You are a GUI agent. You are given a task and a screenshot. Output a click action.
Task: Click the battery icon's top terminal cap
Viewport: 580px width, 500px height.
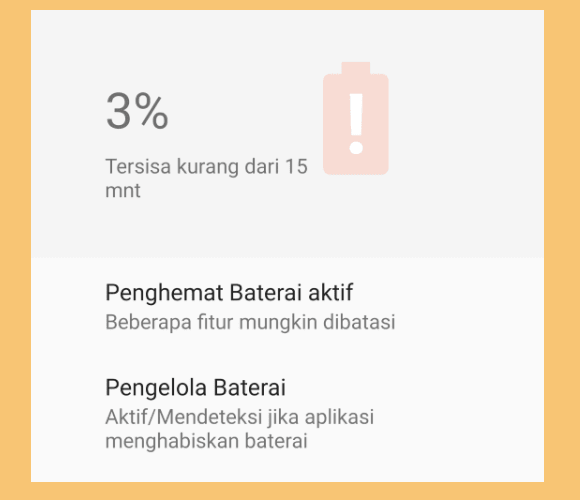[356, 68]
